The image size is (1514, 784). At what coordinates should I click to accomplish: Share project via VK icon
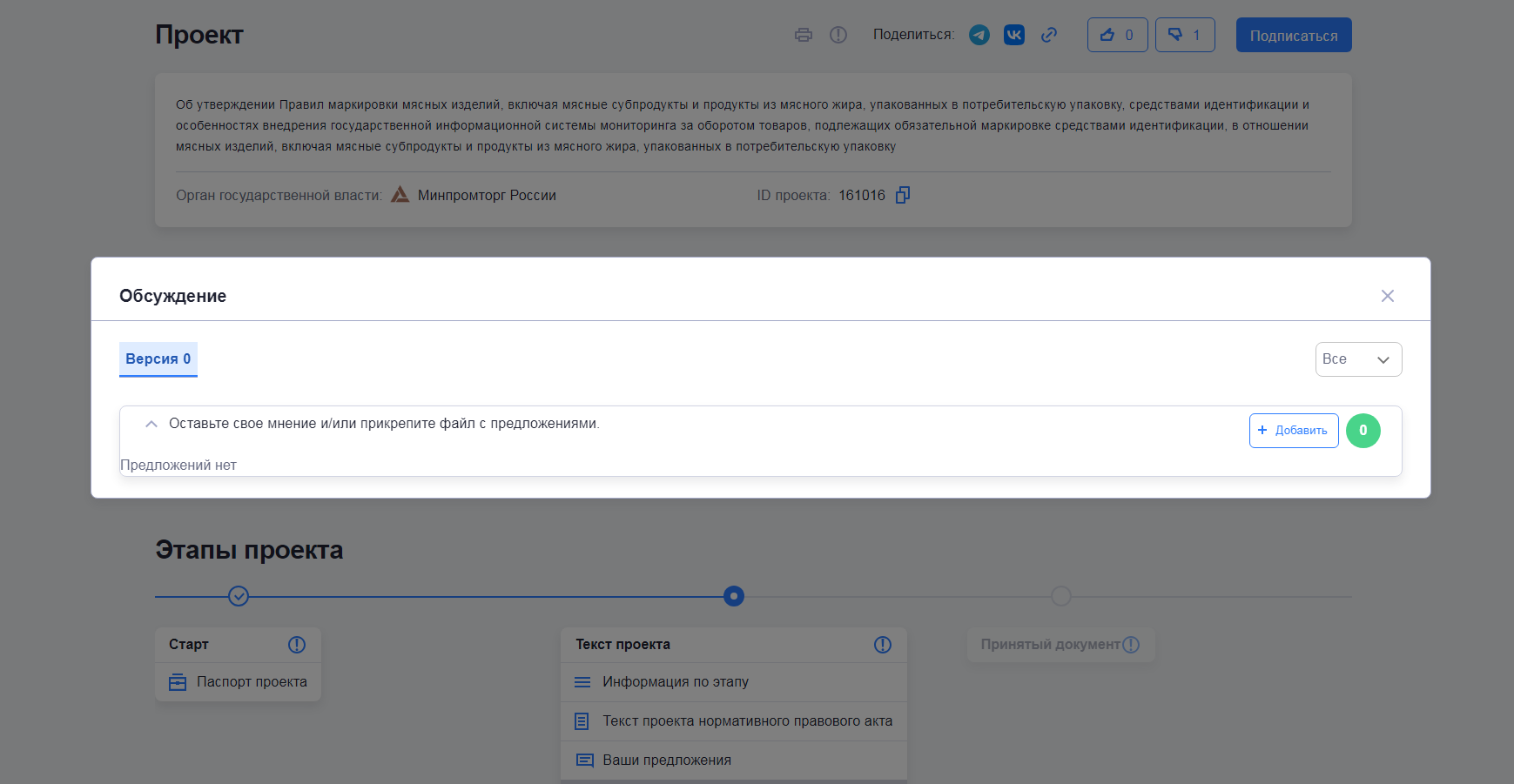pyautogui.click(x=1014, y=35)
